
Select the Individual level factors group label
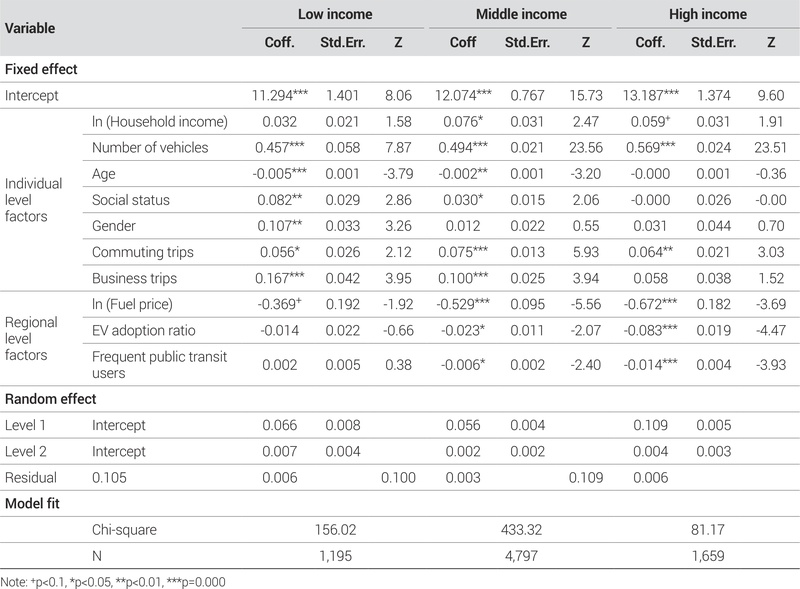pos(35,200)
